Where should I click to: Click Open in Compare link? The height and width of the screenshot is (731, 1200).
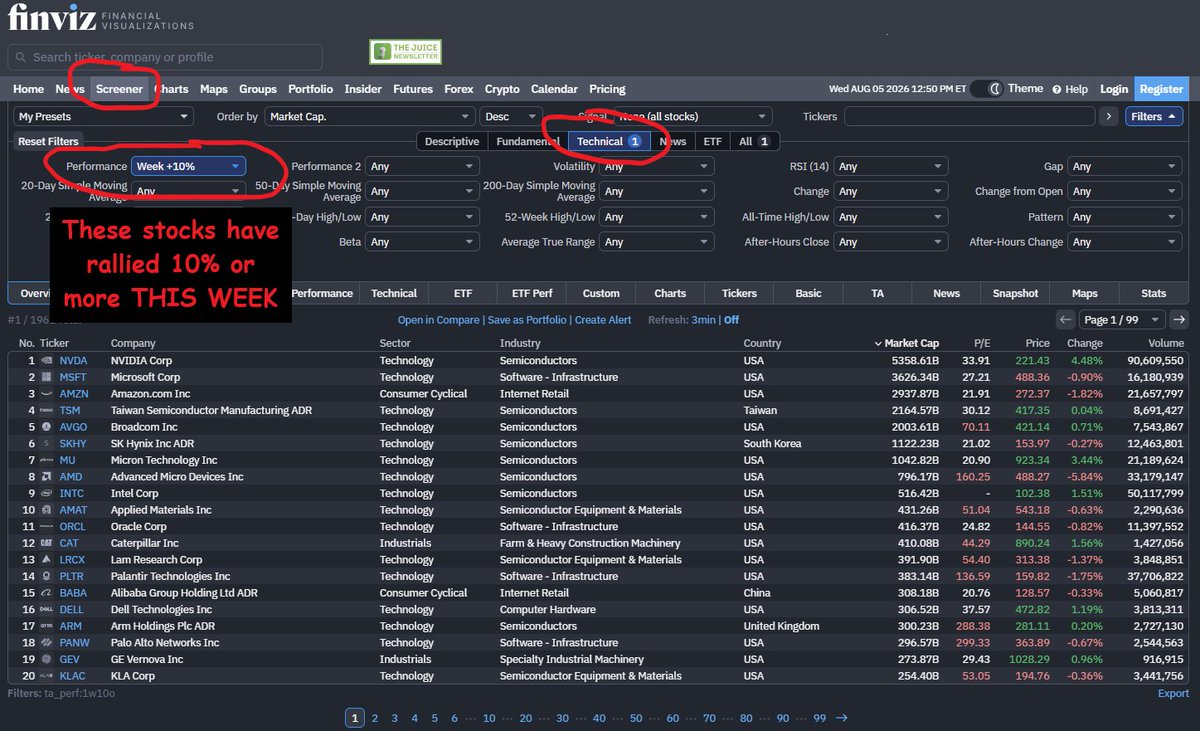(x=439, y=320)
